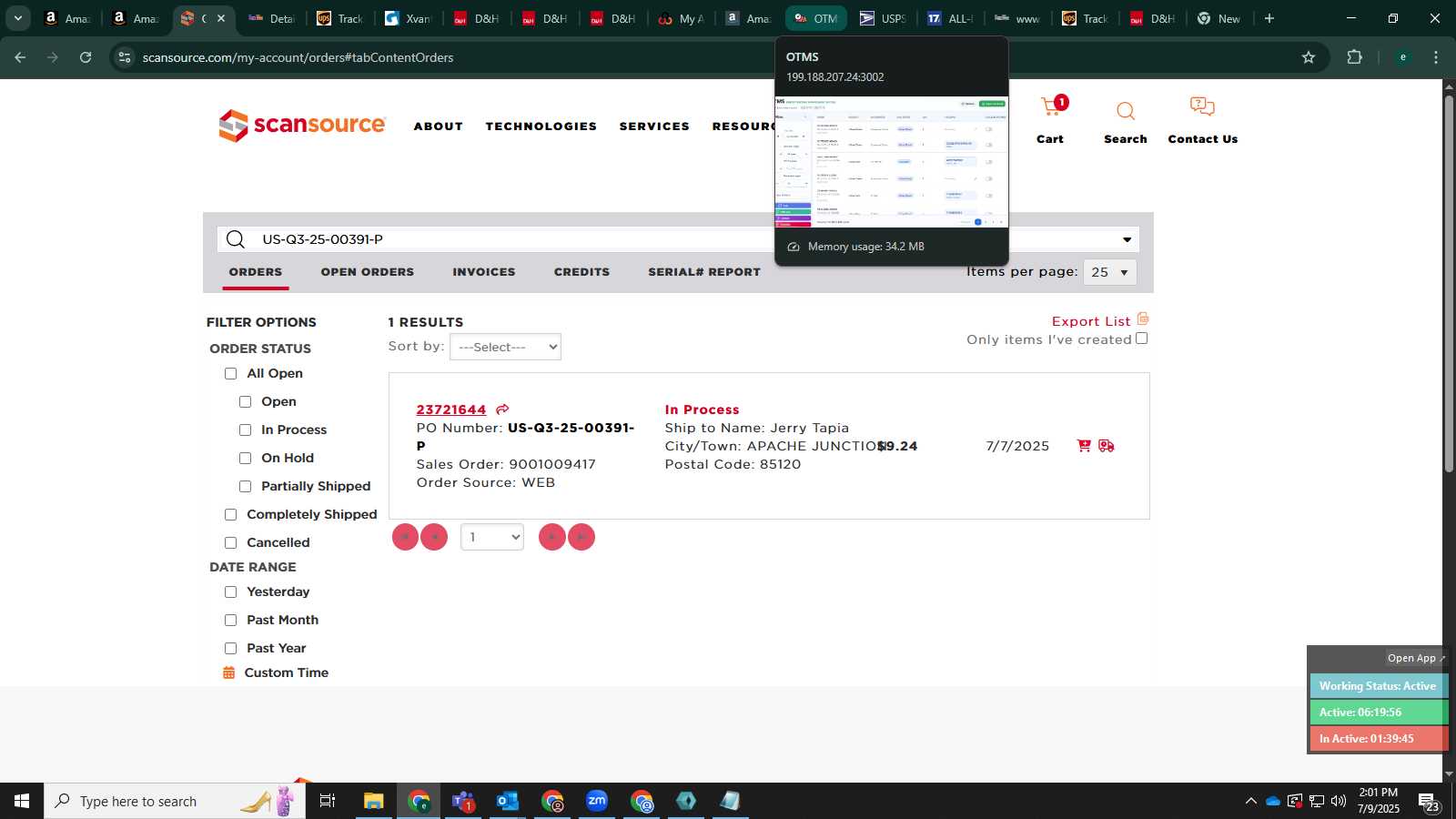Click the taskbar volume speaker icon
The width and height of the screenshot is (1456, 819).
[1339, 801]
